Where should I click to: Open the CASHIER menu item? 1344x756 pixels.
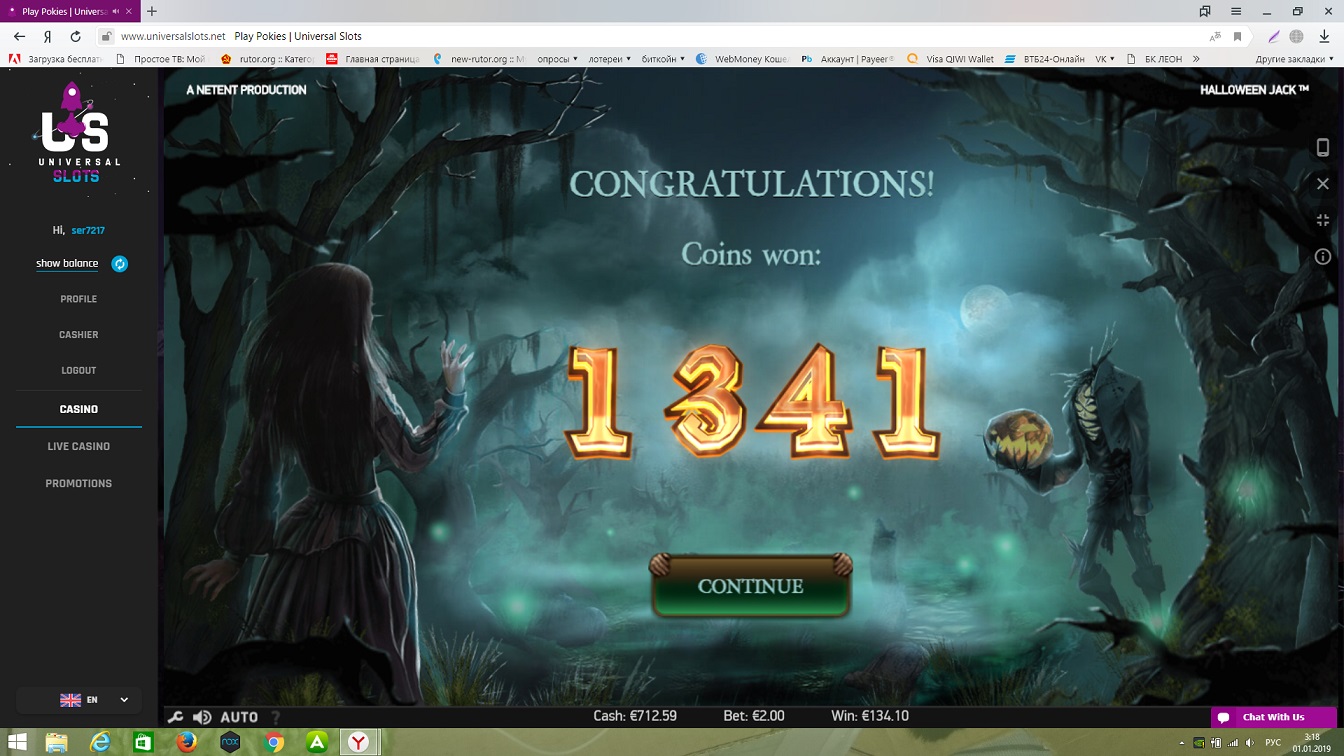coord(79,335)
